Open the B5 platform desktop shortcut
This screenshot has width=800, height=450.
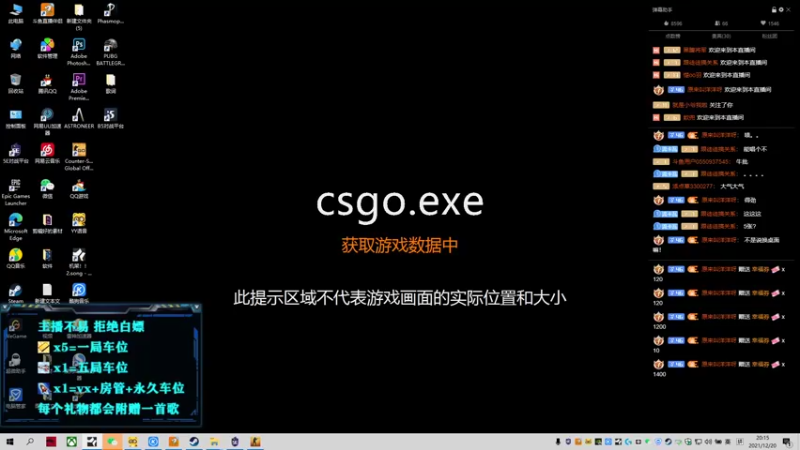110,118
